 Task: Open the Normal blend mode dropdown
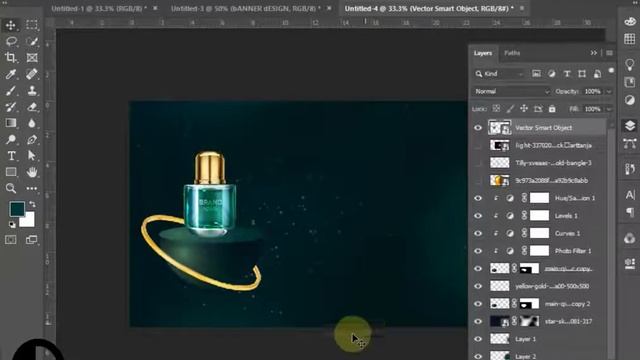[x=512, y=91]
